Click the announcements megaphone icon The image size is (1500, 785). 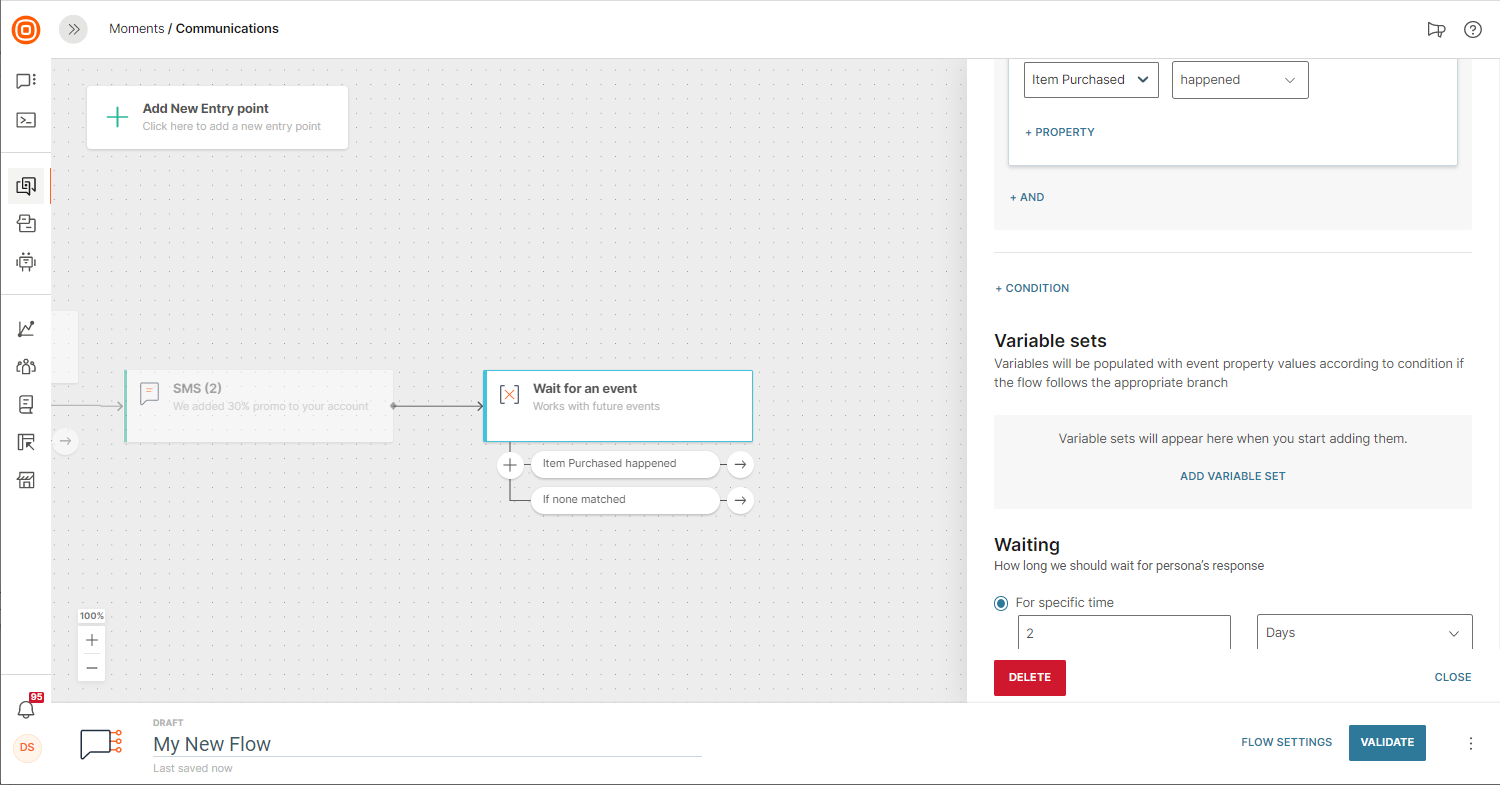click(1436, 29)
